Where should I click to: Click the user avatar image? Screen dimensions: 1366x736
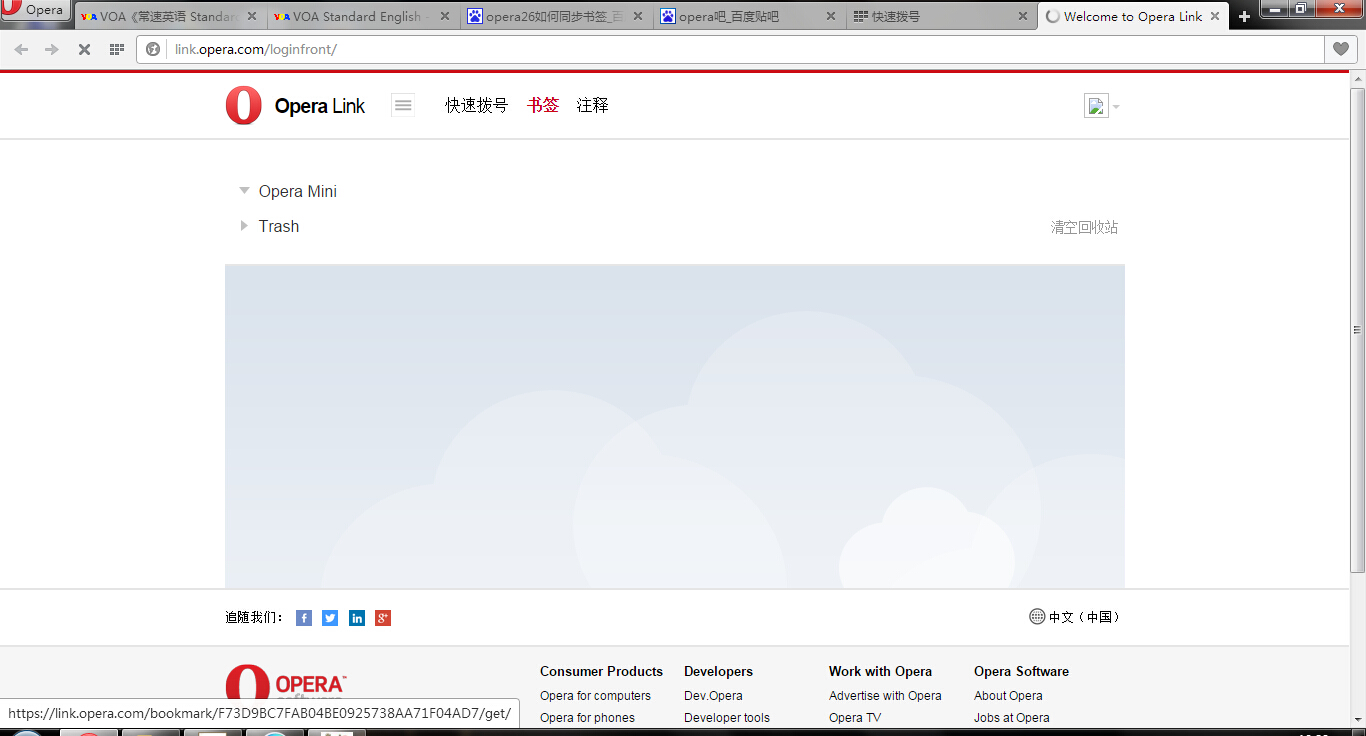[1096, 106]
